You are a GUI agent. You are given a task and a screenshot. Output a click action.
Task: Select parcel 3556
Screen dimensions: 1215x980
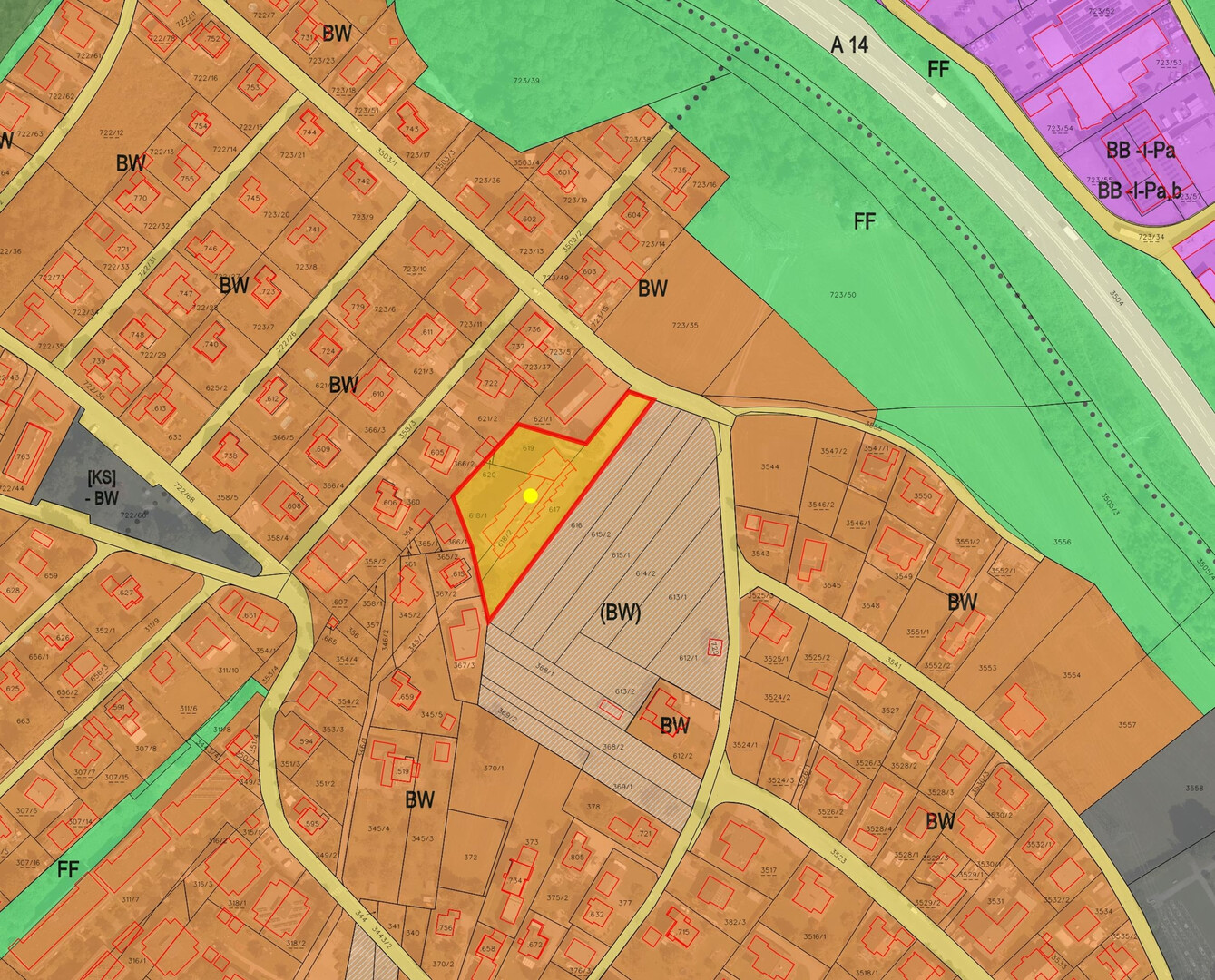pyautogui.click(x=1062, y=542)
